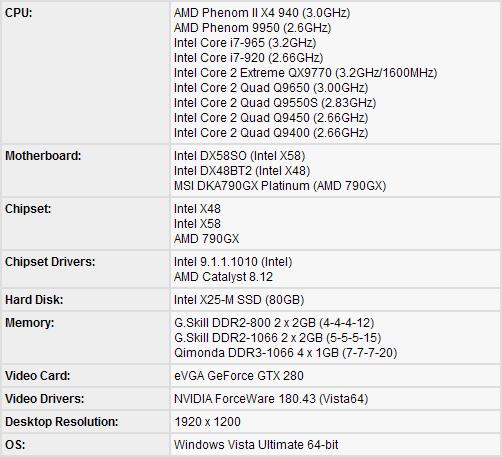The height and width of the screenshot is (457, 502).
Task: Select Intel DX58SO (Intel X58) text
Action: coord(239,156)
